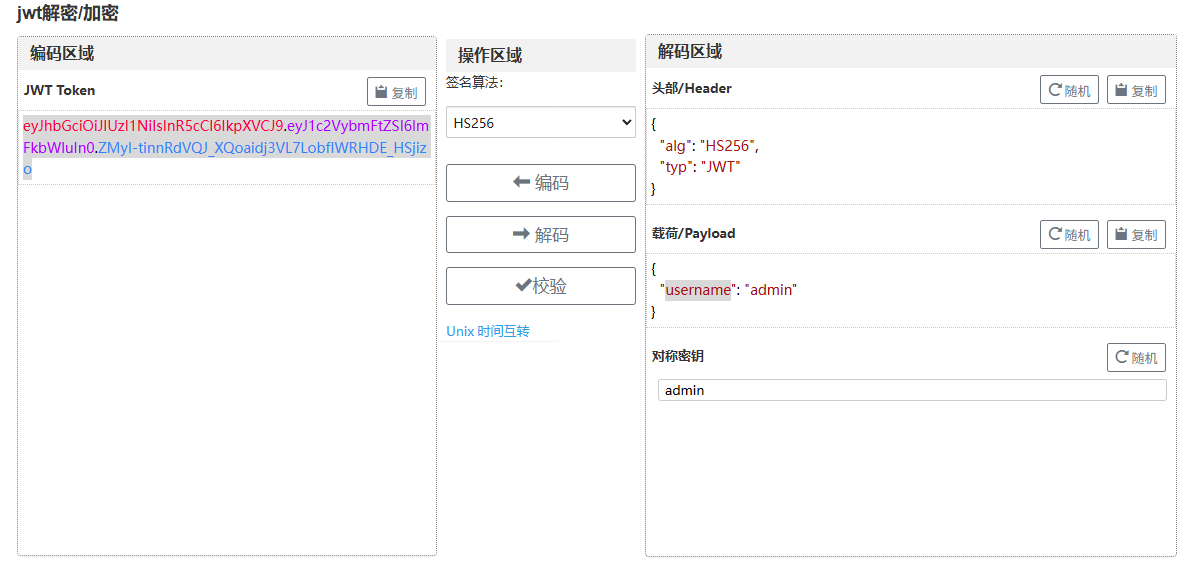This screenshot has height=563, width=1189.
Task: Click the "typ": "JWT" header line
Action: [700, 167]
